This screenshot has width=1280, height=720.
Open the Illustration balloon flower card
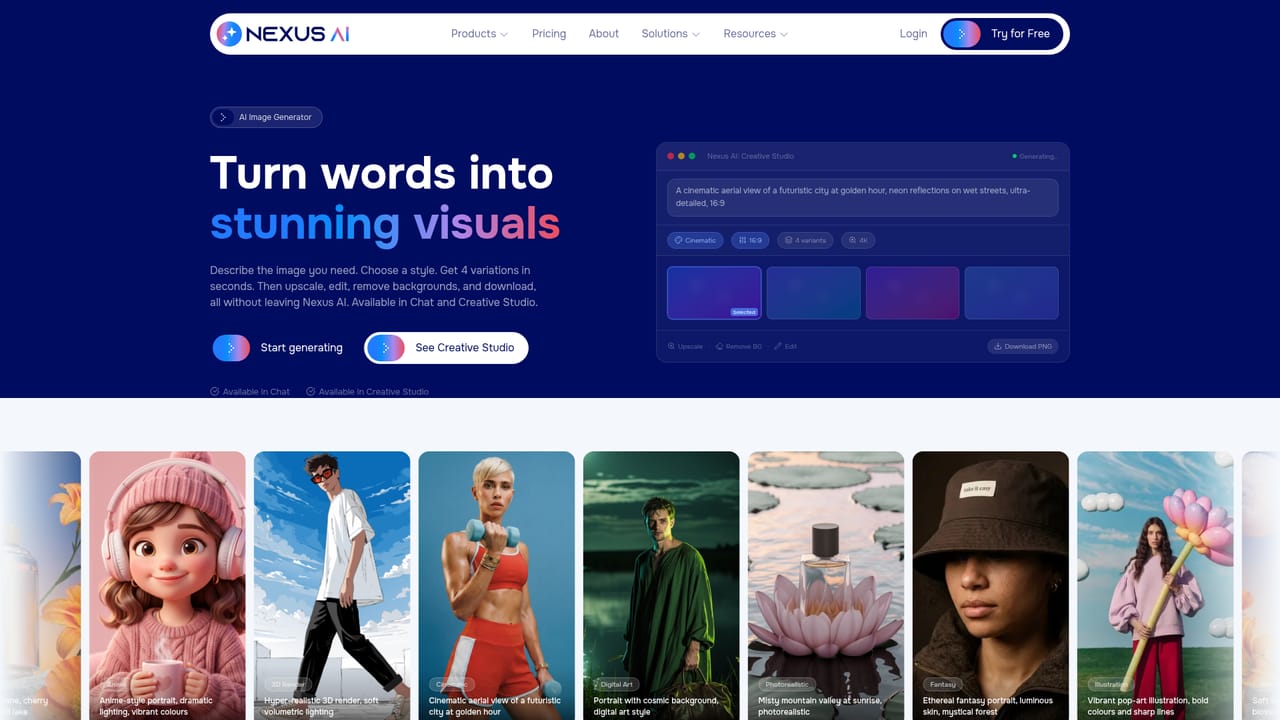[x=1155, y=586]
